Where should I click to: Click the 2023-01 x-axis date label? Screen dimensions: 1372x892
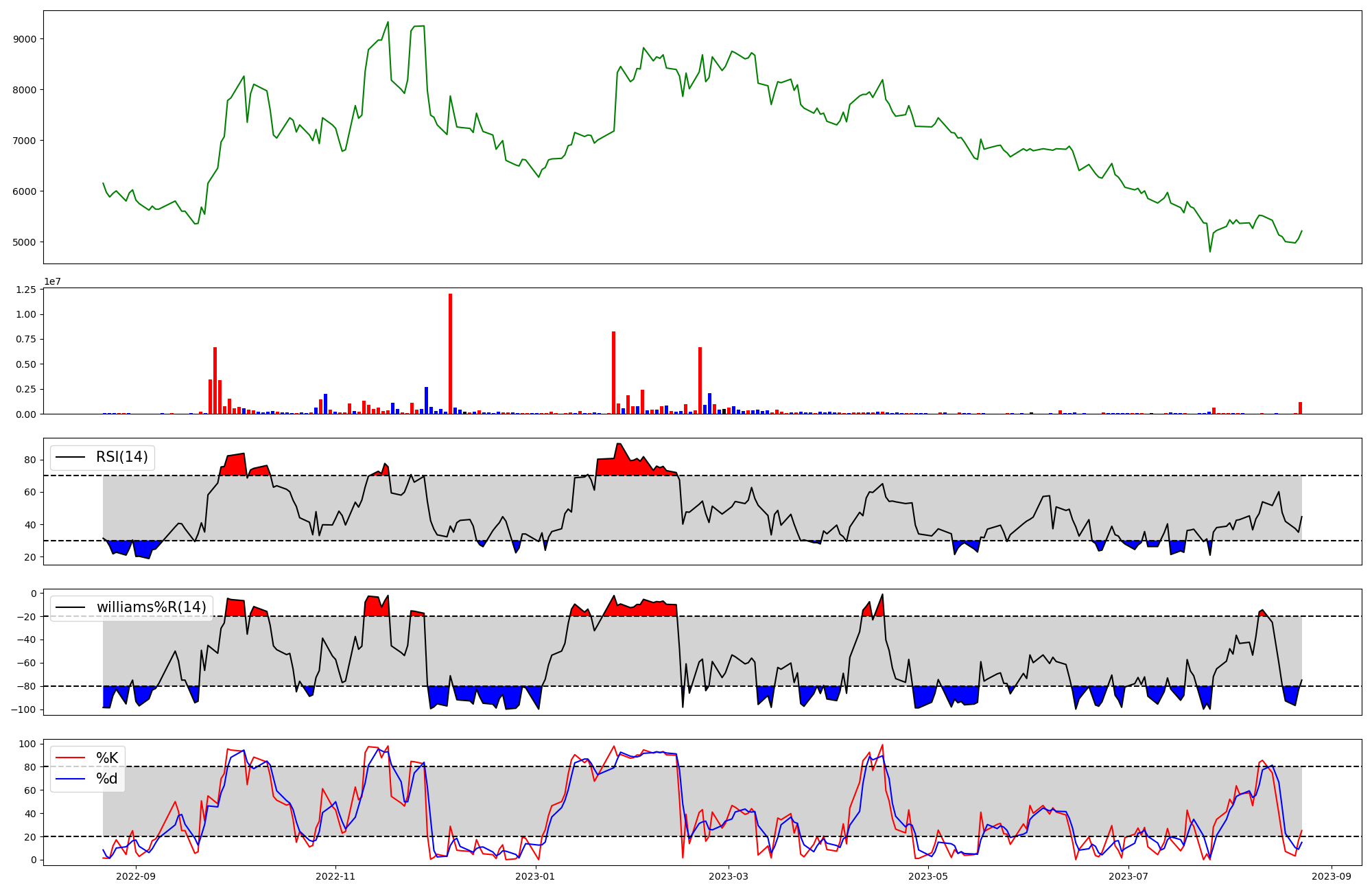coord(535,876)
